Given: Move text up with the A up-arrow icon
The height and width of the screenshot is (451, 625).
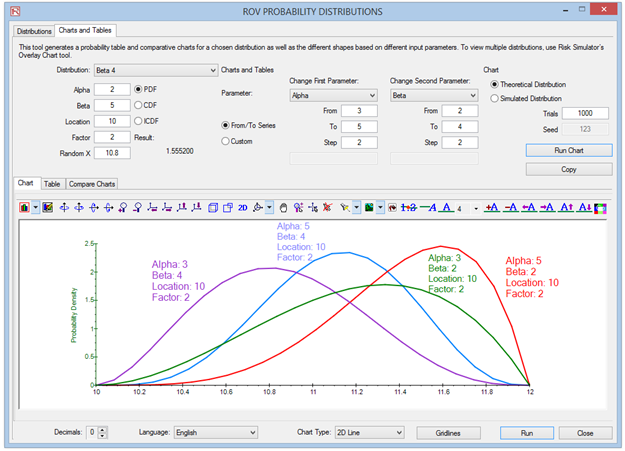Looking at the screenshot, I should [566, 207].
